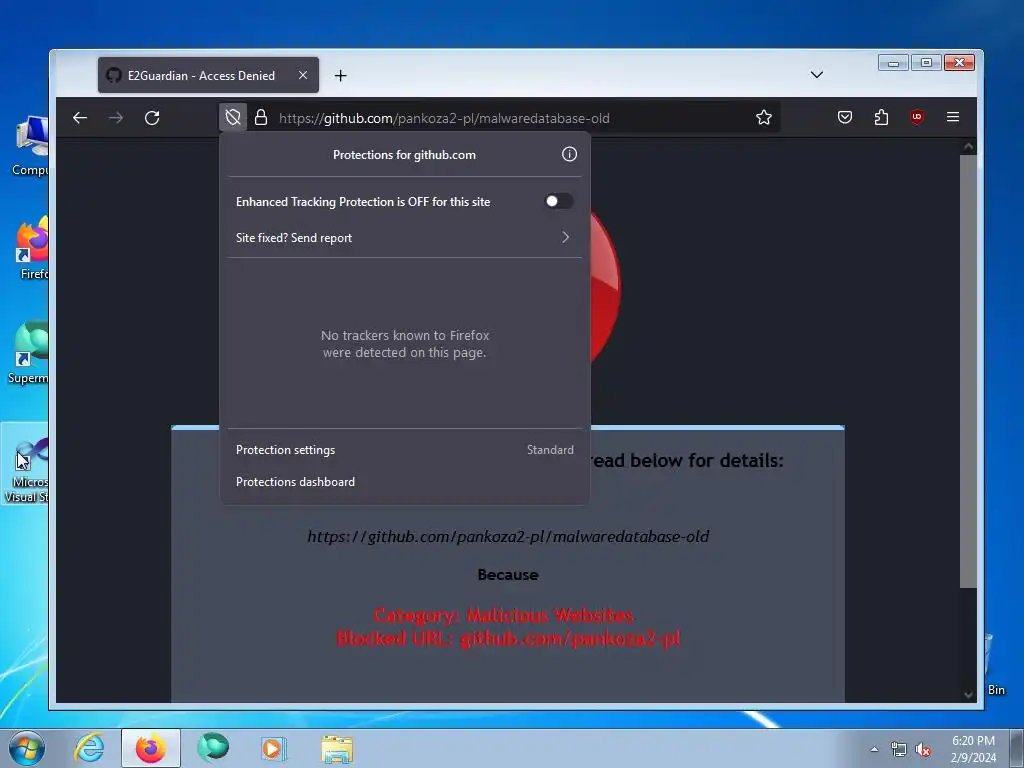Click the blocked URL in italics
The height and width of the screenshot is (768, 1024).
508,537
